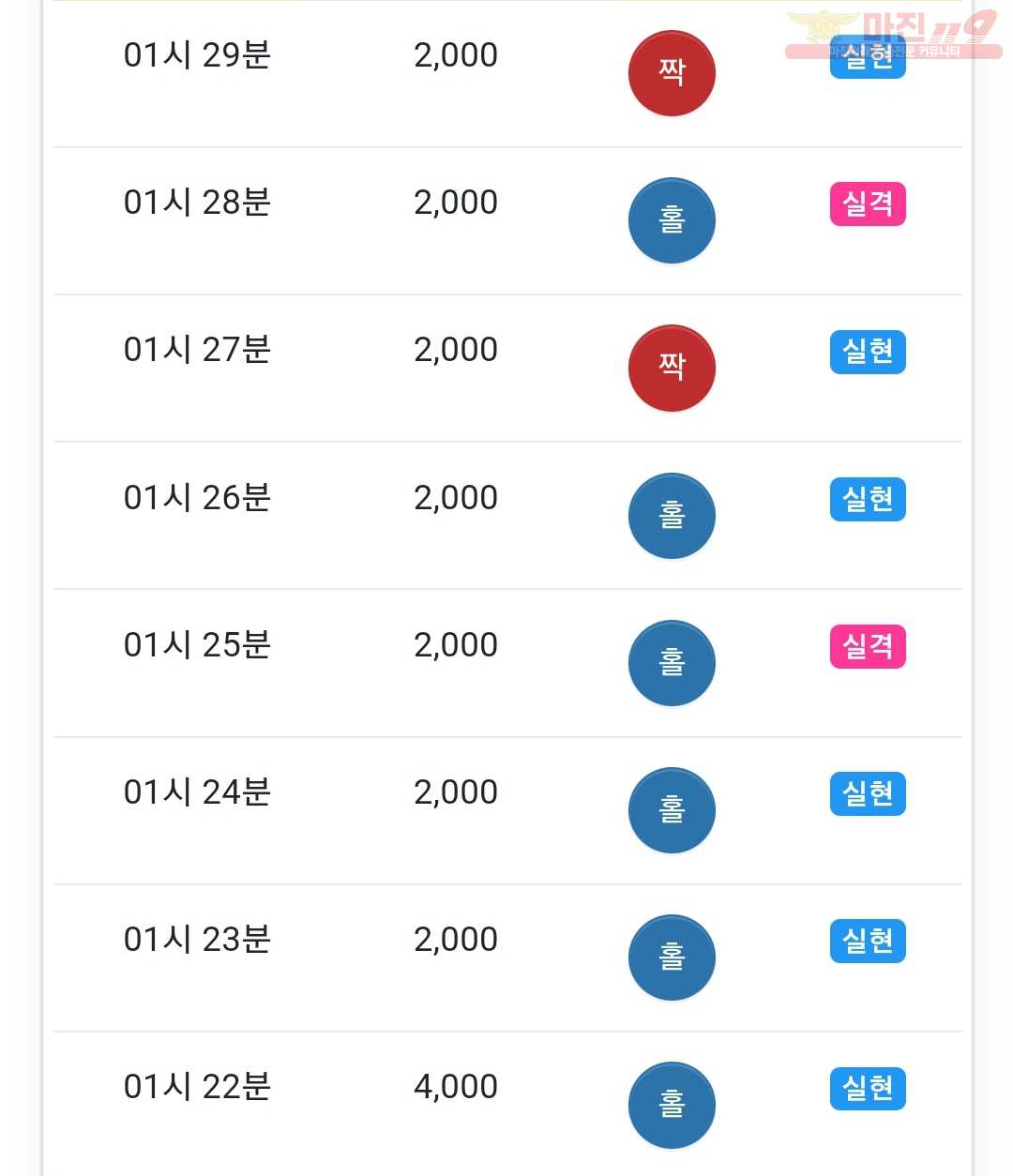This screenshot has width=1013, height=1176.
Task: Tap the blue 홀 circle at 01시 24분
Action: pyautogui.click(x=672, y=810)
